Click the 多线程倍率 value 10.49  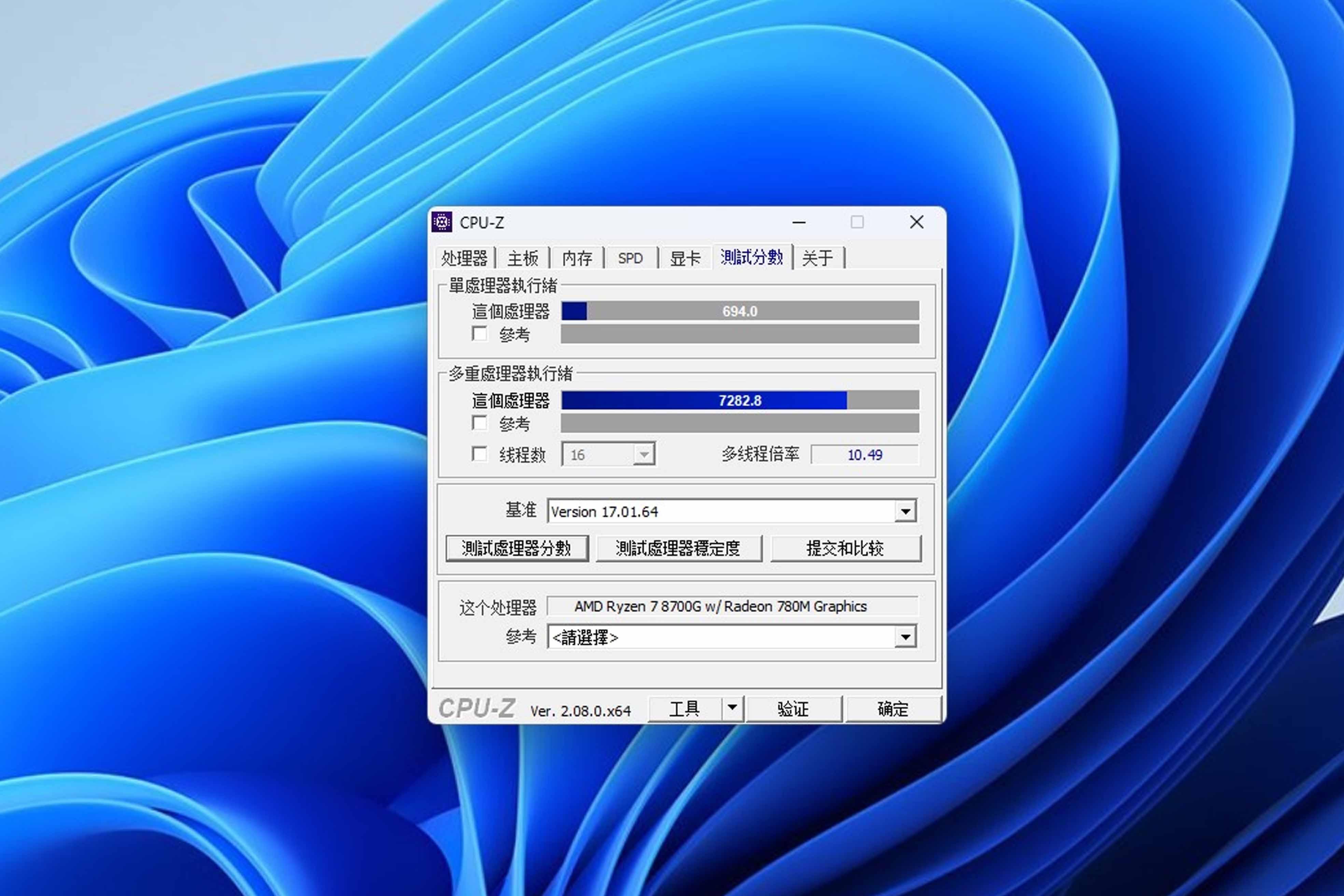pyautogui.click(x=865, y=455)
